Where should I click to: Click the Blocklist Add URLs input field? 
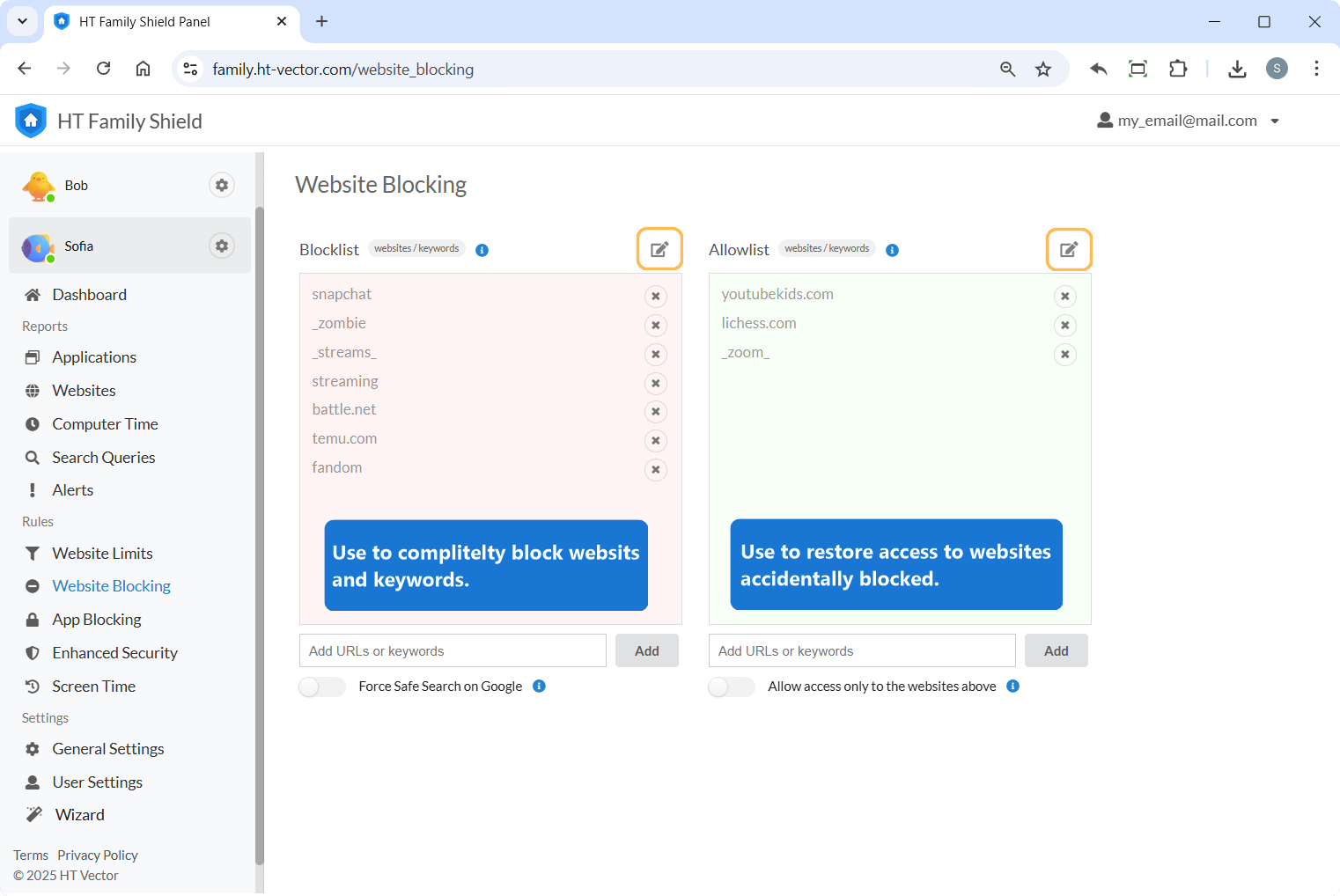tap(452, 650)
